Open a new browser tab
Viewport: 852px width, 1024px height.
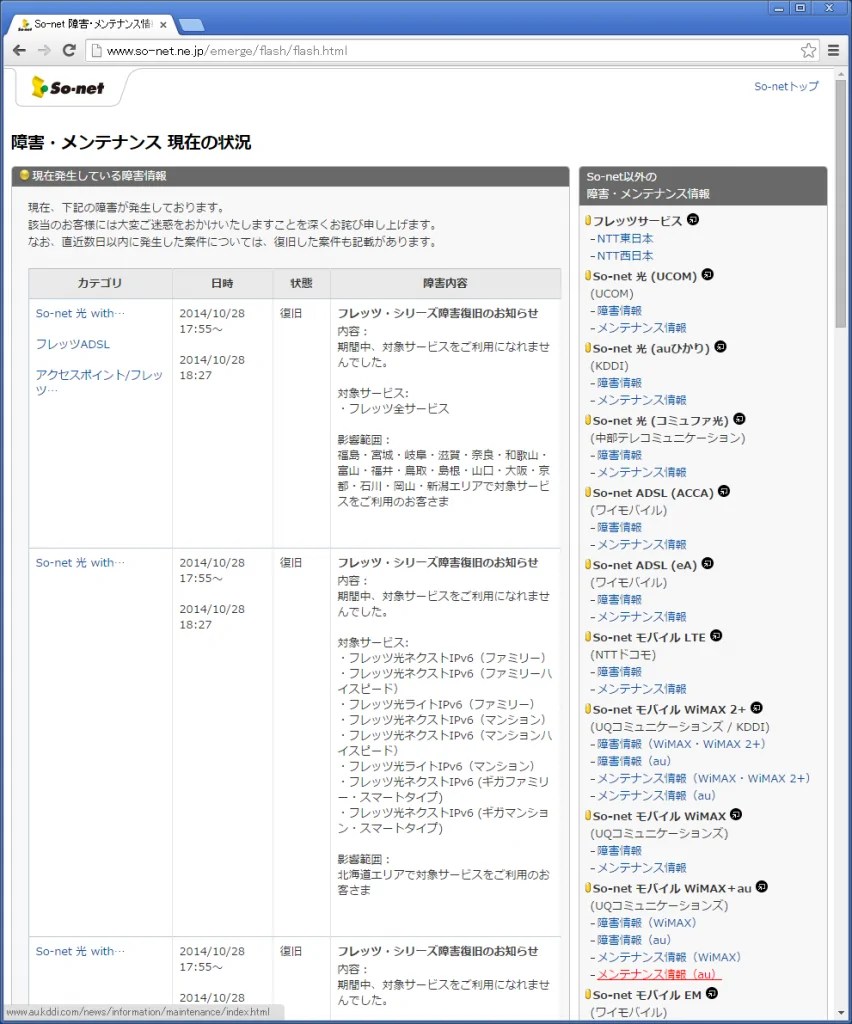point(191,25)
